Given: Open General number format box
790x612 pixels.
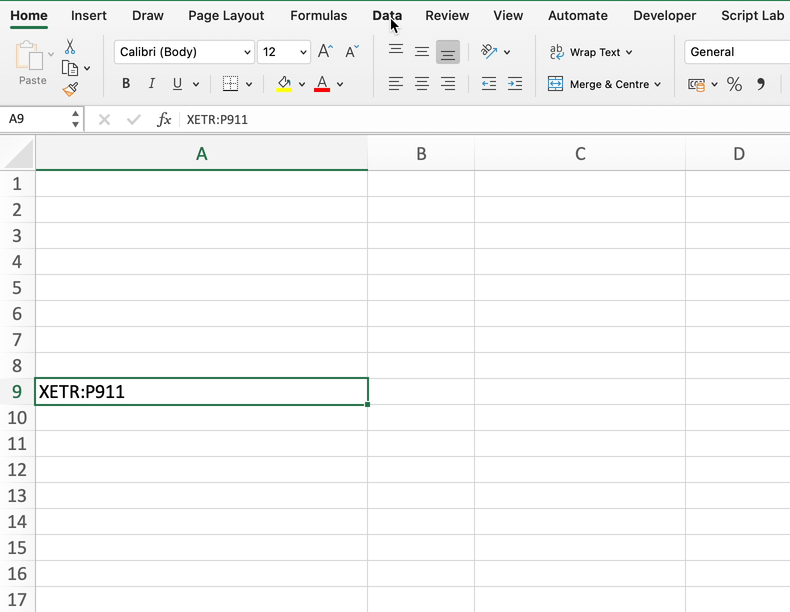Looking at the screenshot, I should pyautogui.click(x=737, y=52).
